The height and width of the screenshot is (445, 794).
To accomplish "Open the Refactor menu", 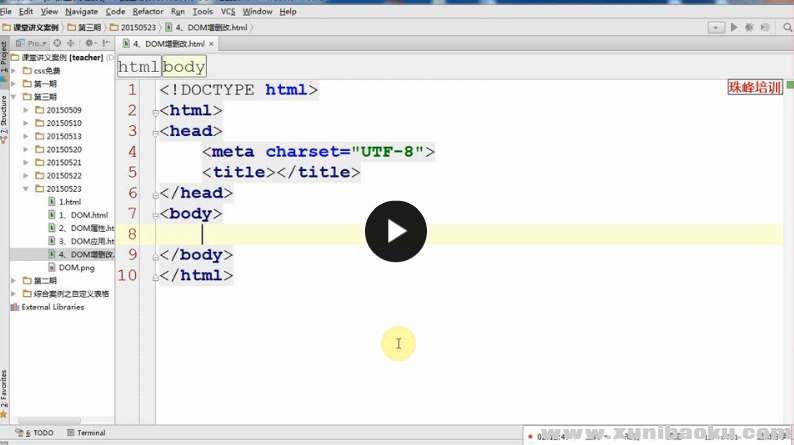I will coord(148,11).
